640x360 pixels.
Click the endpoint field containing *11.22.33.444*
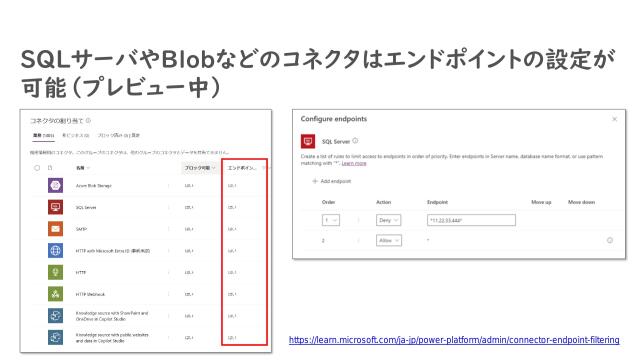[471, 220]
